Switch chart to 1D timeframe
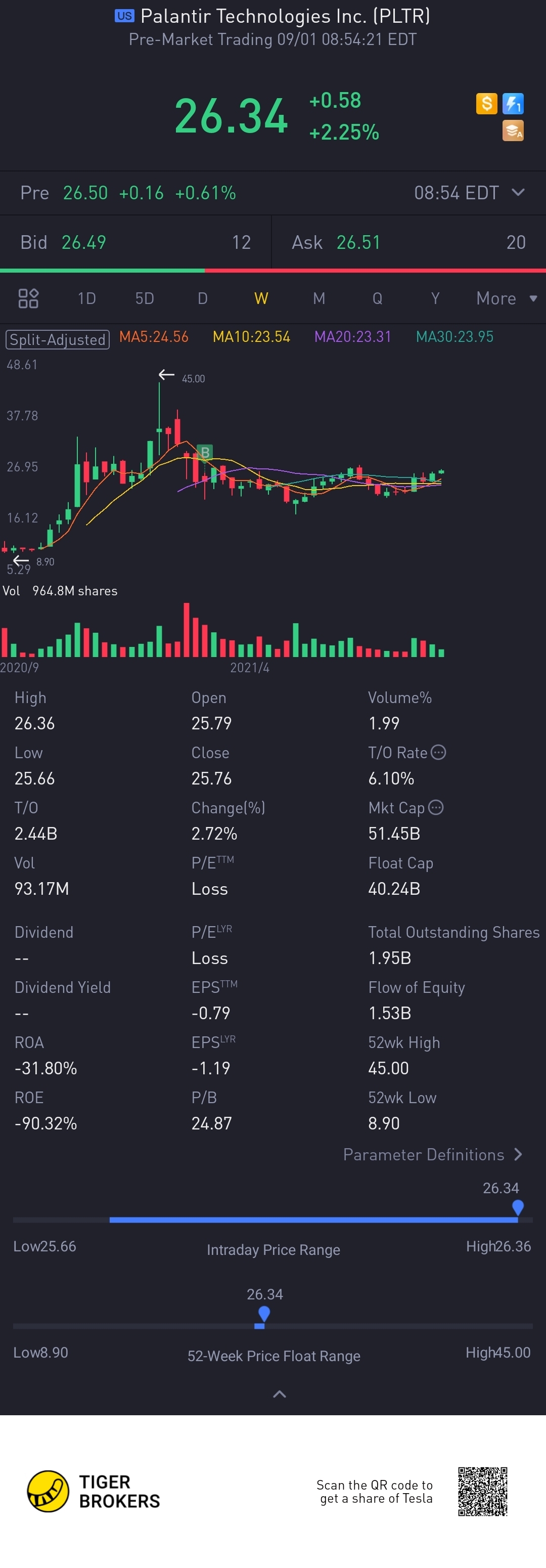The image size is (546, 1568). 86,298
